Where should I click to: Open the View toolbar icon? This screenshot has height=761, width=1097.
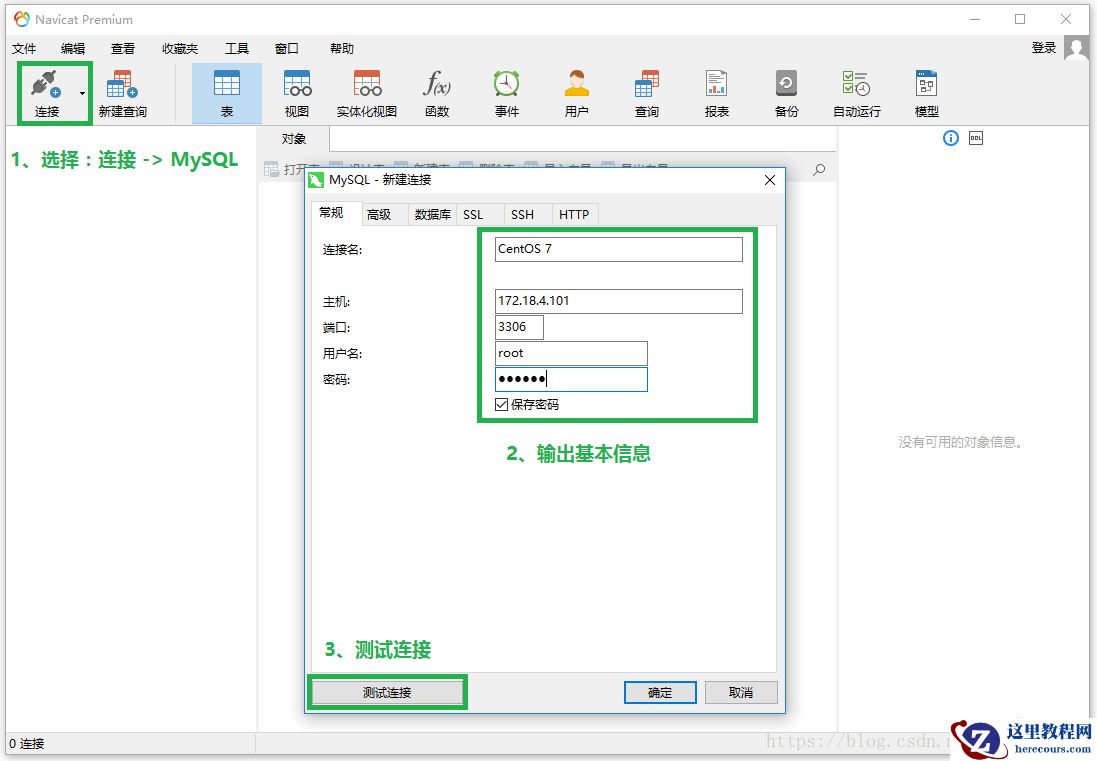(x=297, y=83)
